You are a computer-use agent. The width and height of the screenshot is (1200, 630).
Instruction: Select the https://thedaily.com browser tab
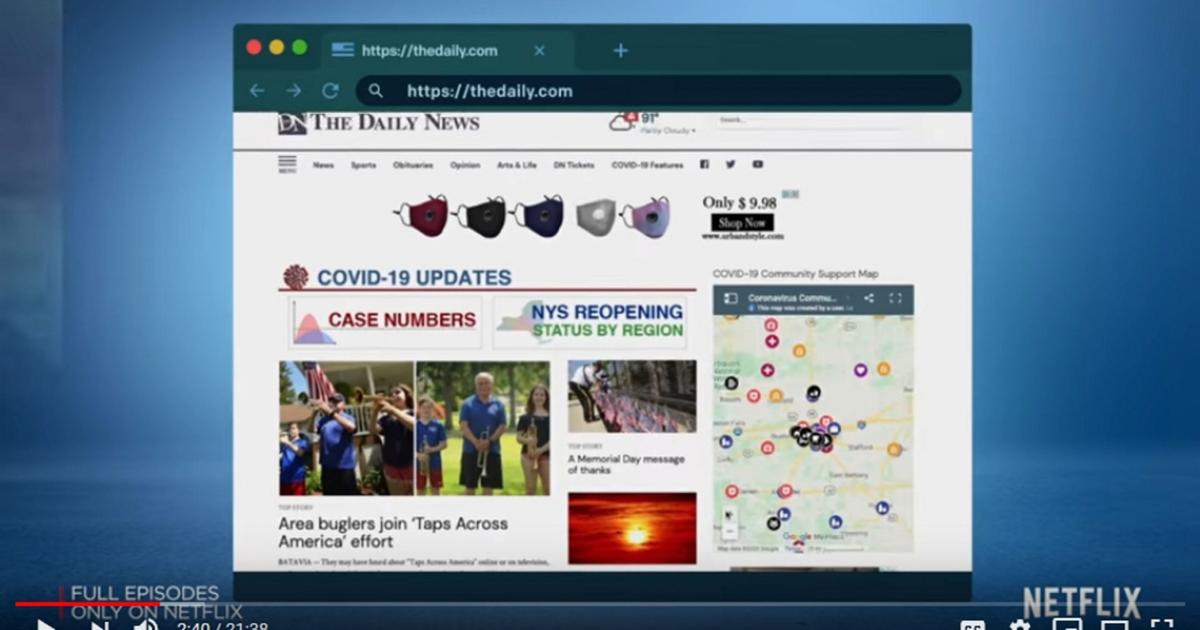coord(448,50)
